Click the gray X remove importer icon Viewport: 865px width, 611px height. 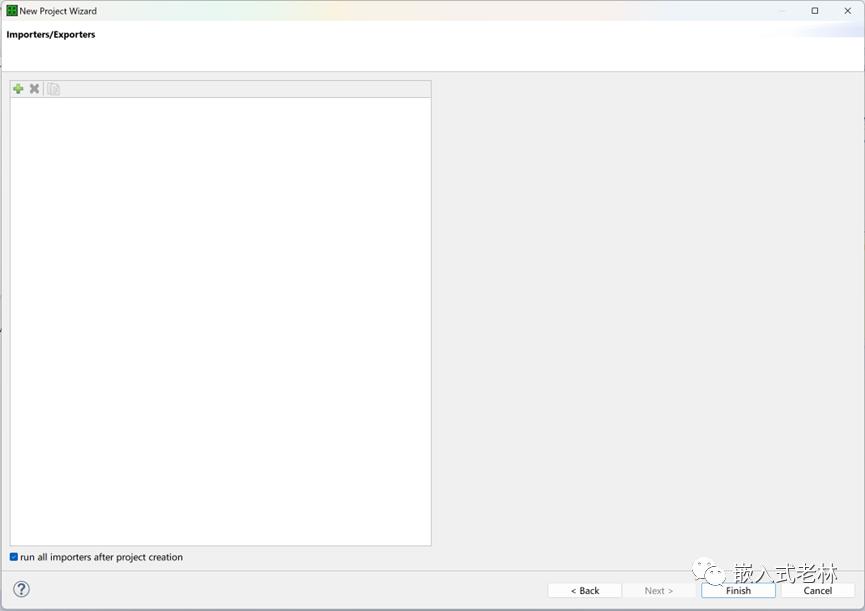click(x=34, y=89)
